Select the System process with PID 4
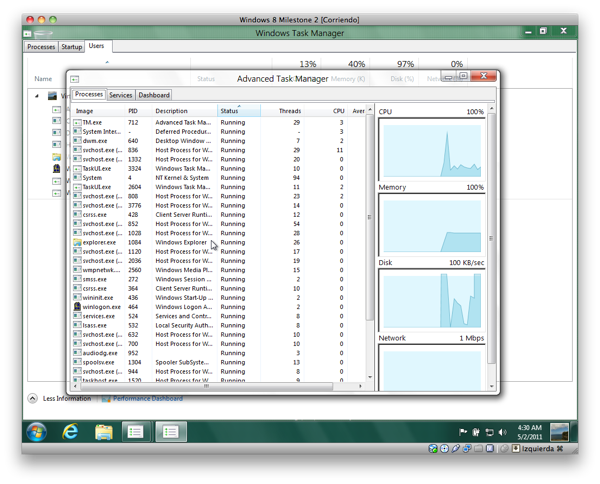600x484 pixels. [x=219, y=178]
